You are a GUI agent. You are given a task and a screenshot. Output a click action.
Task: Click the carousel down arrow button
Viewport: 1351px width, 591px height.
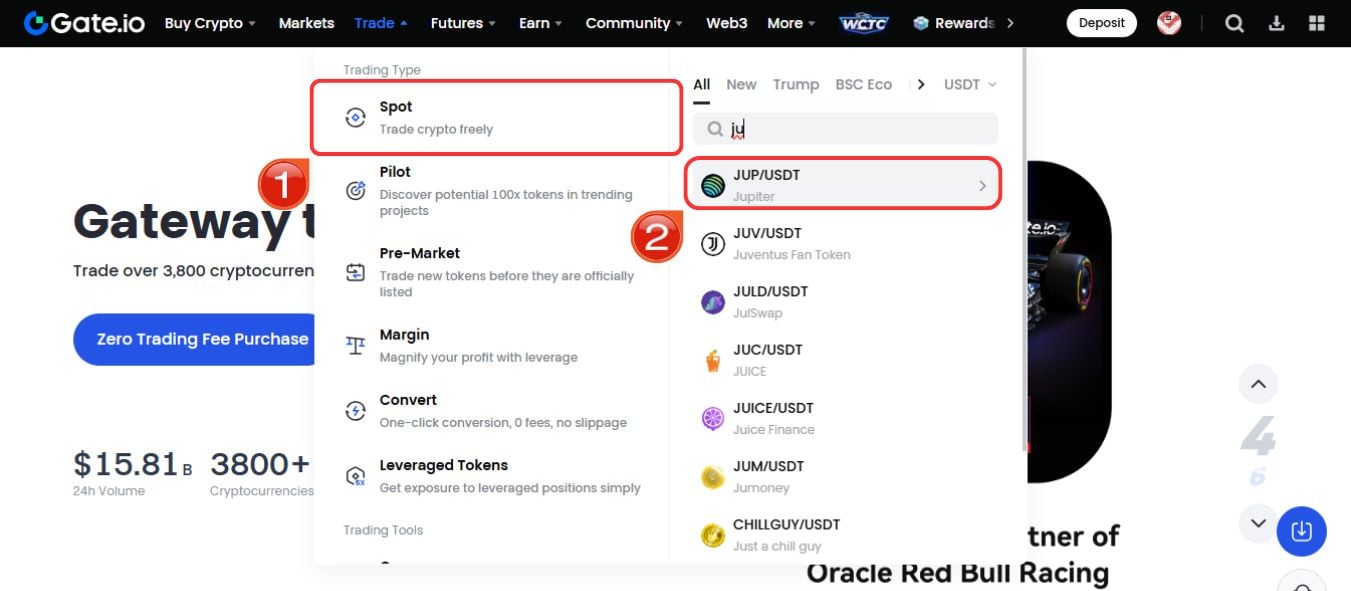1258,522
